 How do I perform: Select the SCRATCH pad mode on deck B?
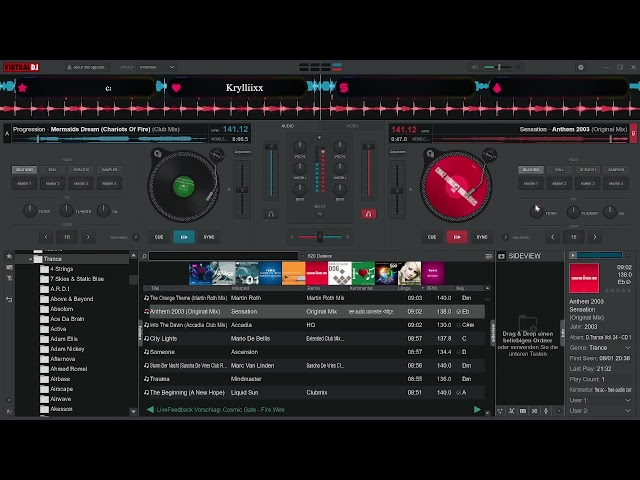588,169
